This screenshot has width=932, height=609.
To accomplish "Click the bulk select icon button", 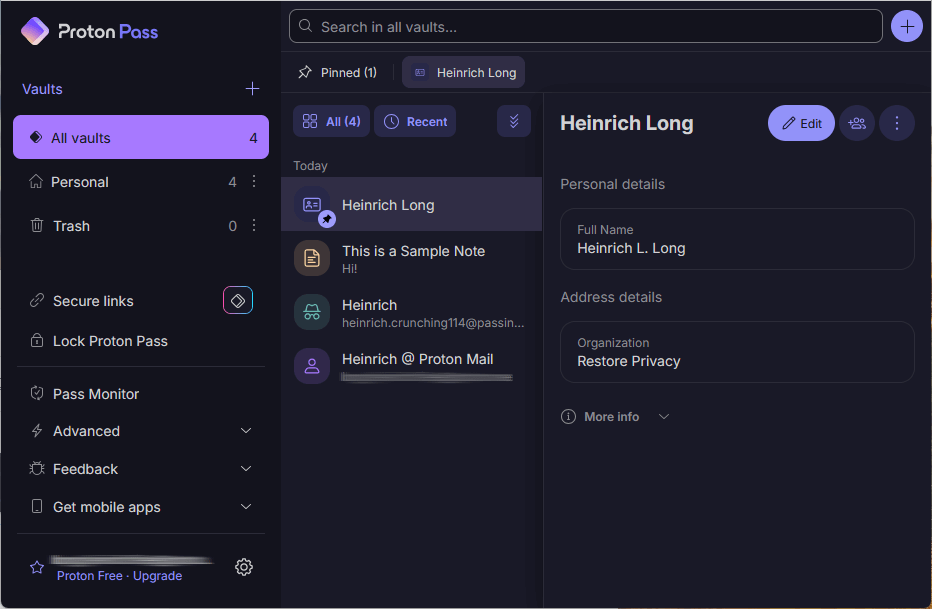I will point(514,121).
